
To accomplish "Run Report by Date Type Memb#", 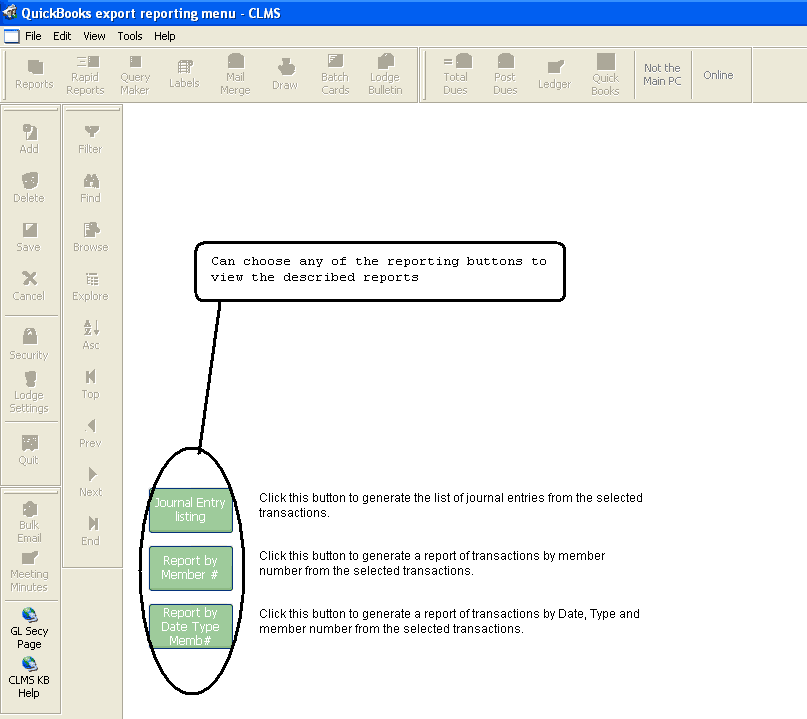I will click(190, 626).
